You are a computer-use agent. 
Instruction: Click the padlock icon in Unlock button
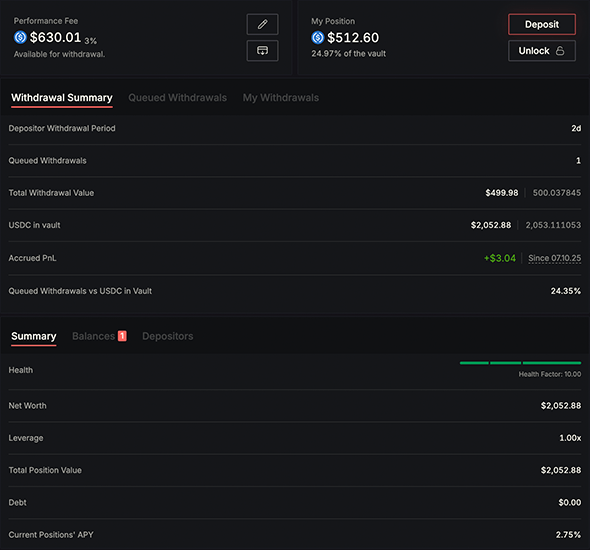coord(560,51)
